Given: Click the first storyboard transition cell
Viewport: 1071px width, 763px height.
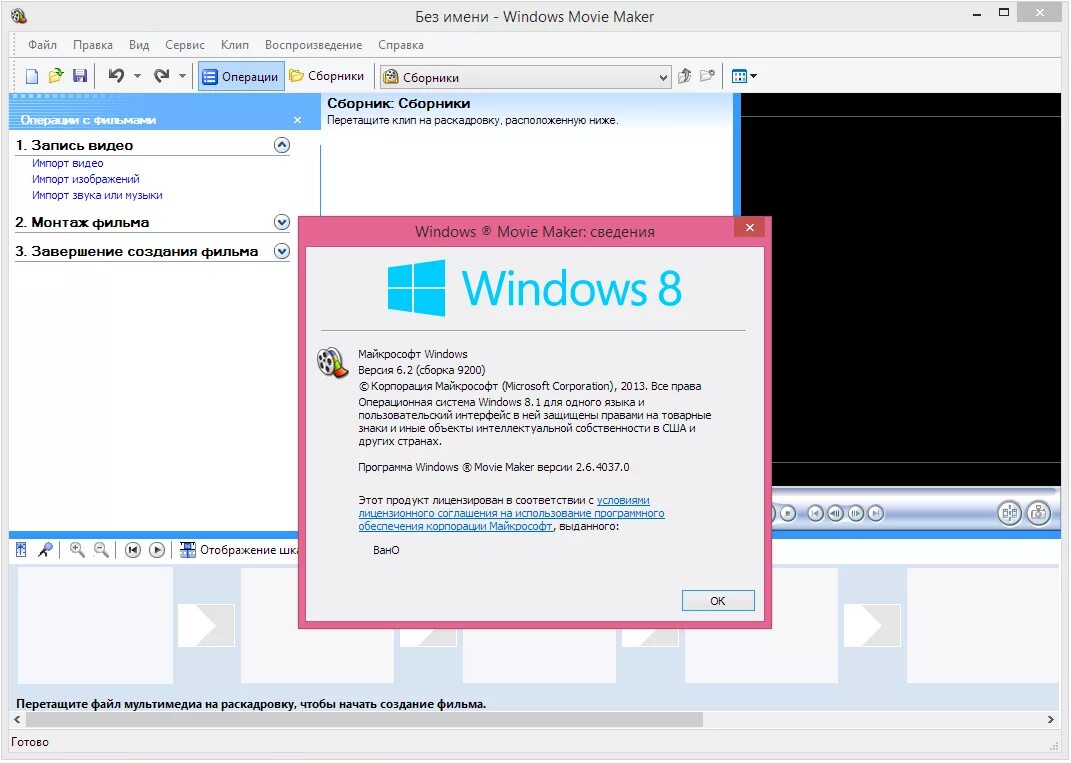Looking at the screenshot, I should [206, 625].
